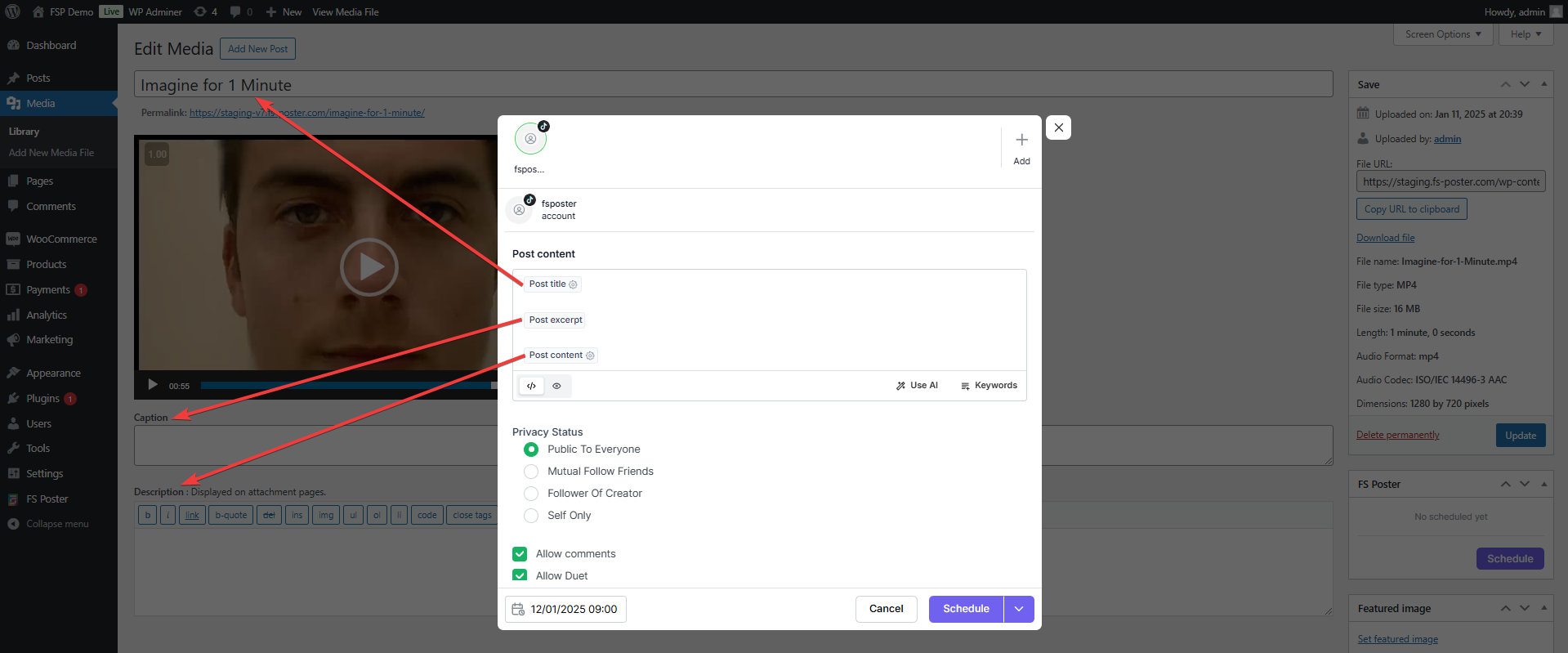Toggle the Save panel collapse arrow
The image size is (1568, 653).
pyautogui.click(x=1543, y=84)
